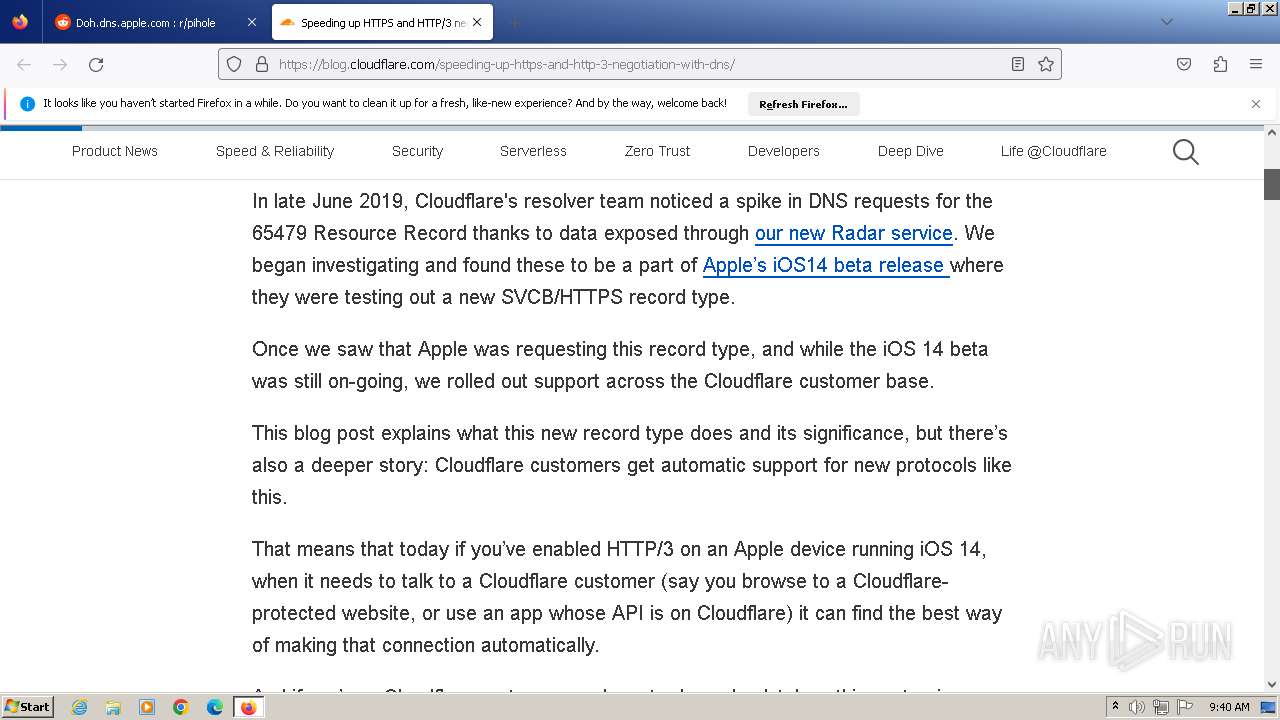Bookmark this page with the star
Image resolution: width=1280 pixels, height=720 pixels.
pyautogui.click(x=1046, y=64)
